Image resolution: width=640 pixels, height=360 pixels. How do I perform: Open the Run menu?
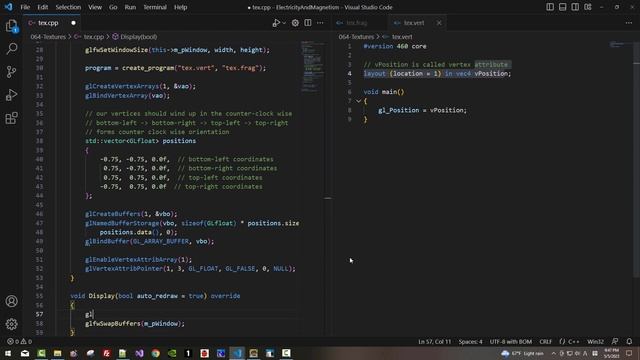130,7
